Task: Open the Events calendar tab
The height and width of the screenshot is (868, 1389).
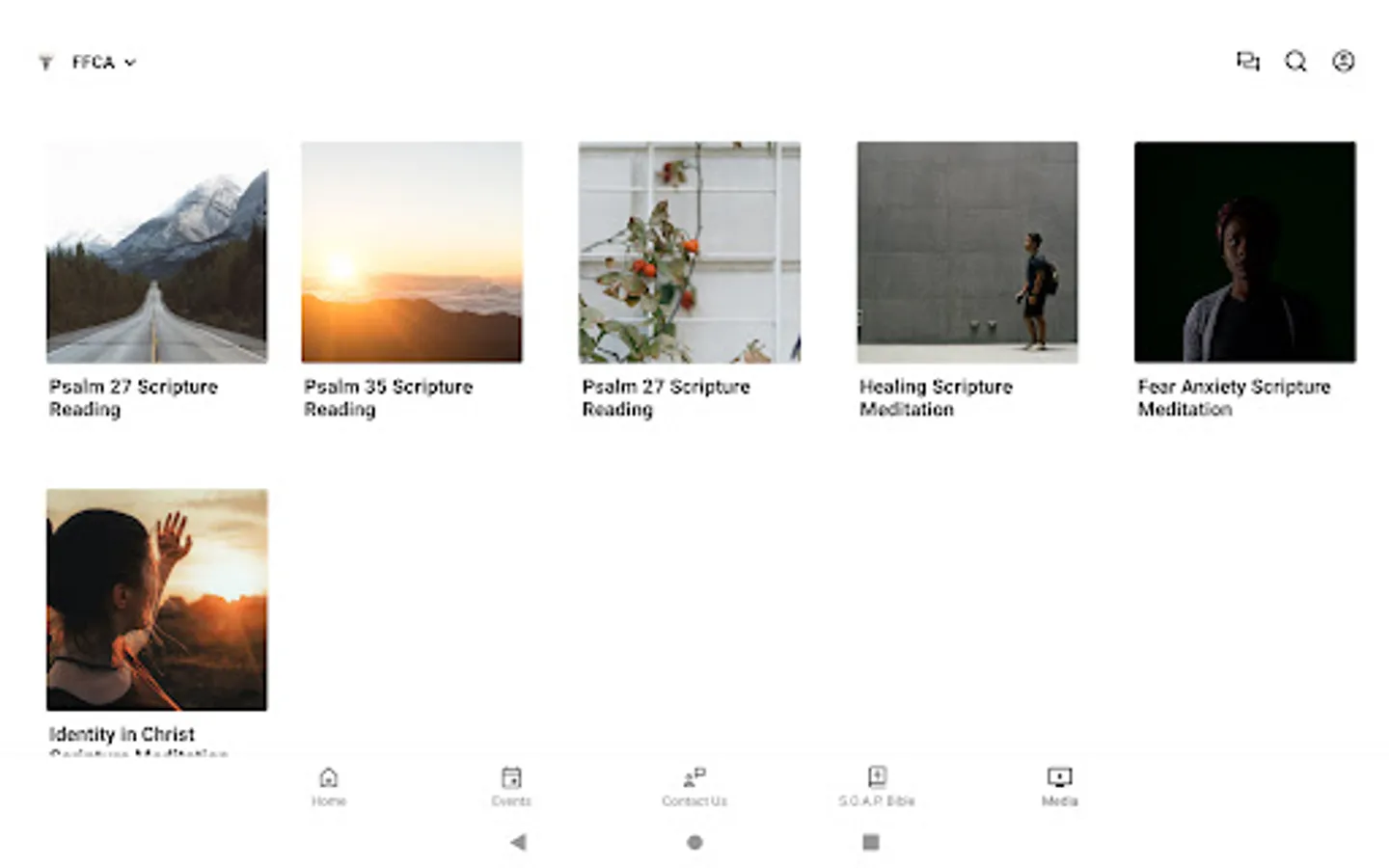Action: click(x=511, y=786)
